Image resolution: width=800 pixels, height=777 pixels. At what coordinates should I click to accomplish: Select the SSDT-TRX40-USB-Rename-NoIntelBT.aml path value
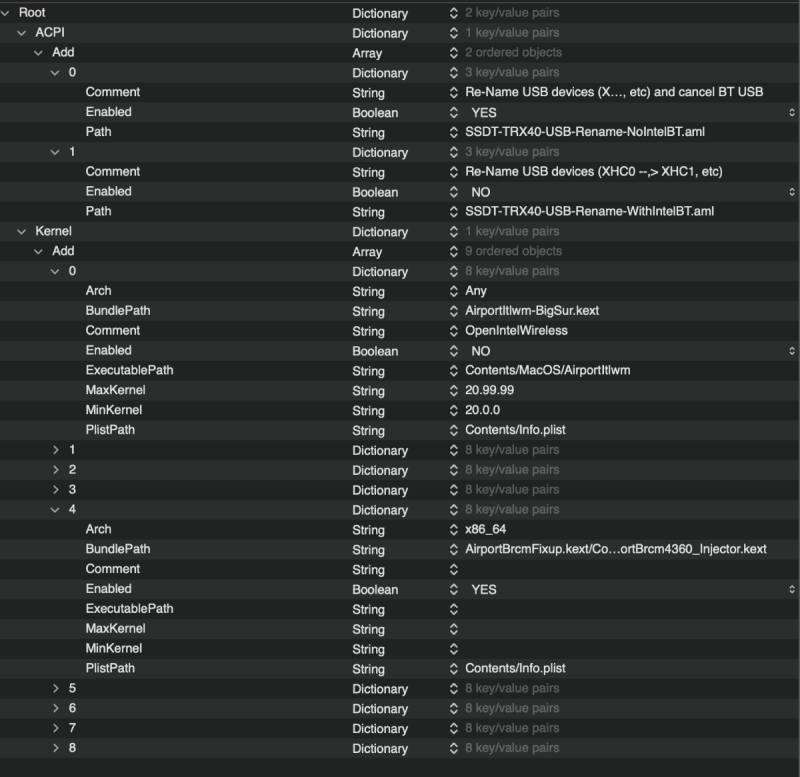594,132
